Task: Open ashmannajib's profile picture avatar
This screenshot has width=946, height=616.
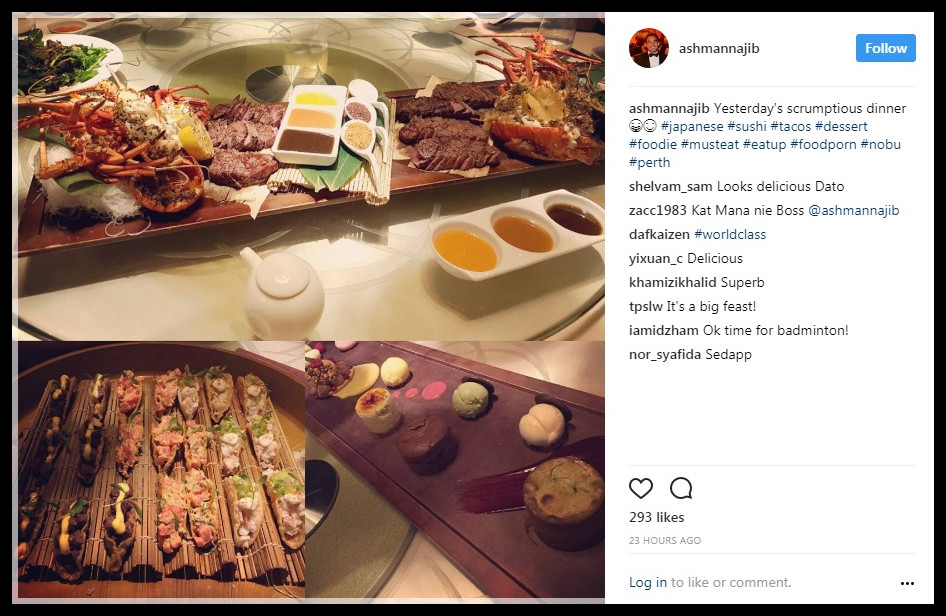Action: [x=649, y=48]
